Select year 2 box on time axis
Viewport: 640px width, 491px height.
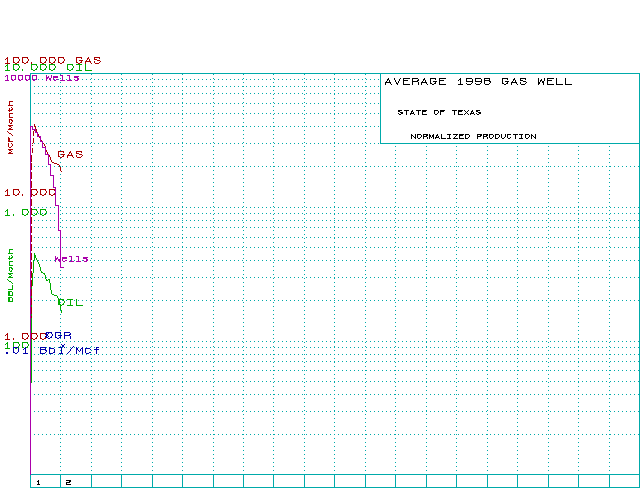[68, 482]
